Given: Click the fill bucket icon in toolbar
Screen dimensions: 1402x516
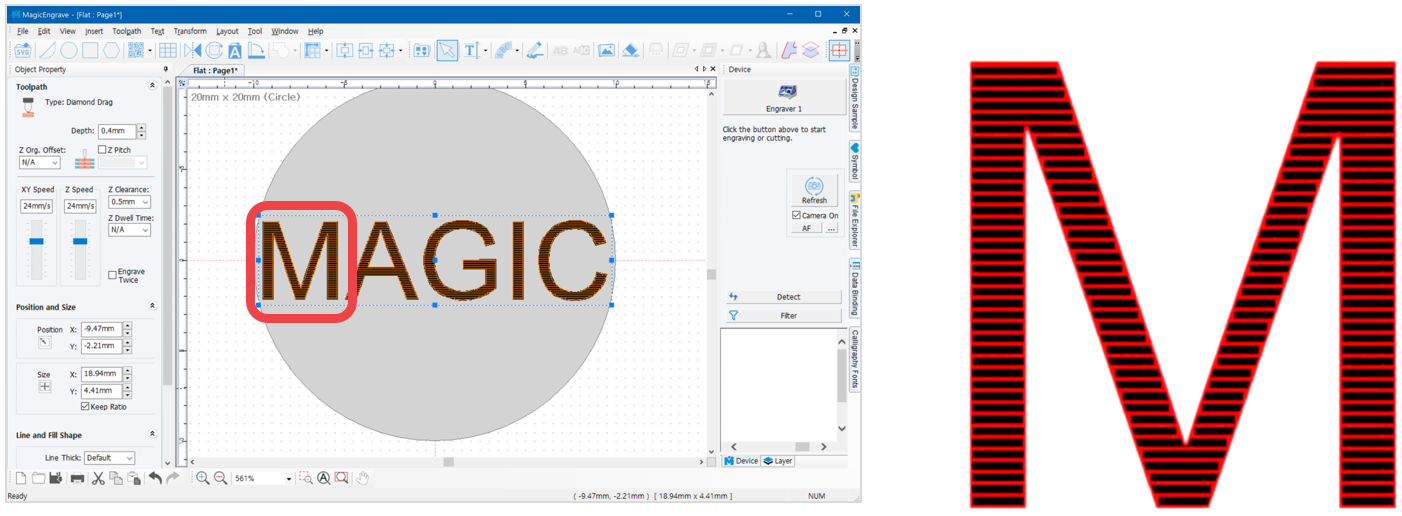Looking at the screenshot, I should (x=631, y=50).
